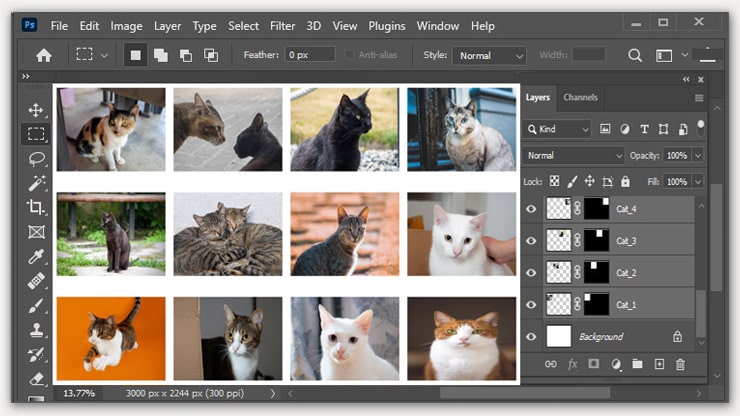This screenshot has height=416, width=740.
Task: Hide the Cat_4 layer
Action: pyautogui.click(x=531, y=209)
